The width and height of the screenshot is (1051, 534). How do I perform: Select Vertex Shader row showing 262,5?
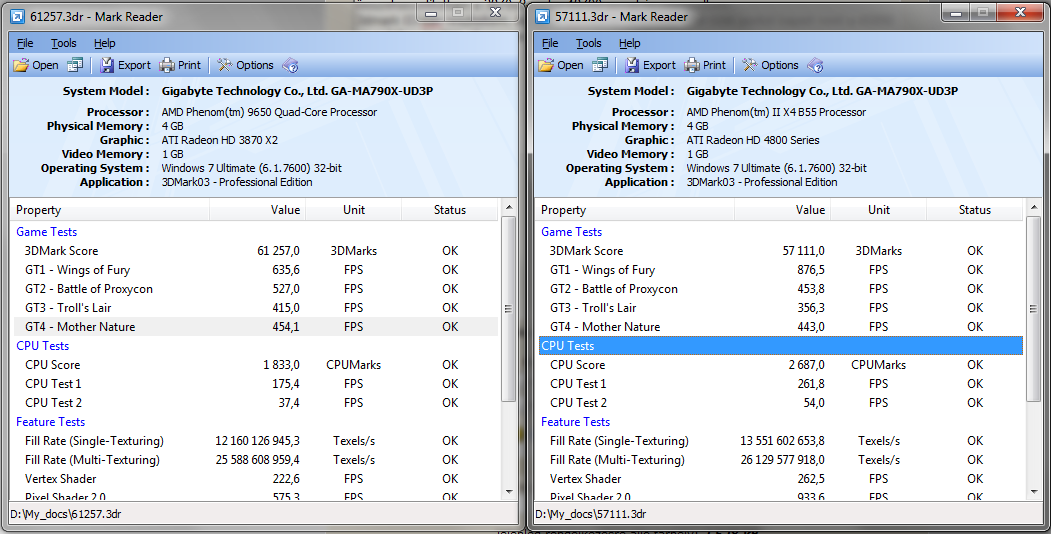[x=781, y=479]
